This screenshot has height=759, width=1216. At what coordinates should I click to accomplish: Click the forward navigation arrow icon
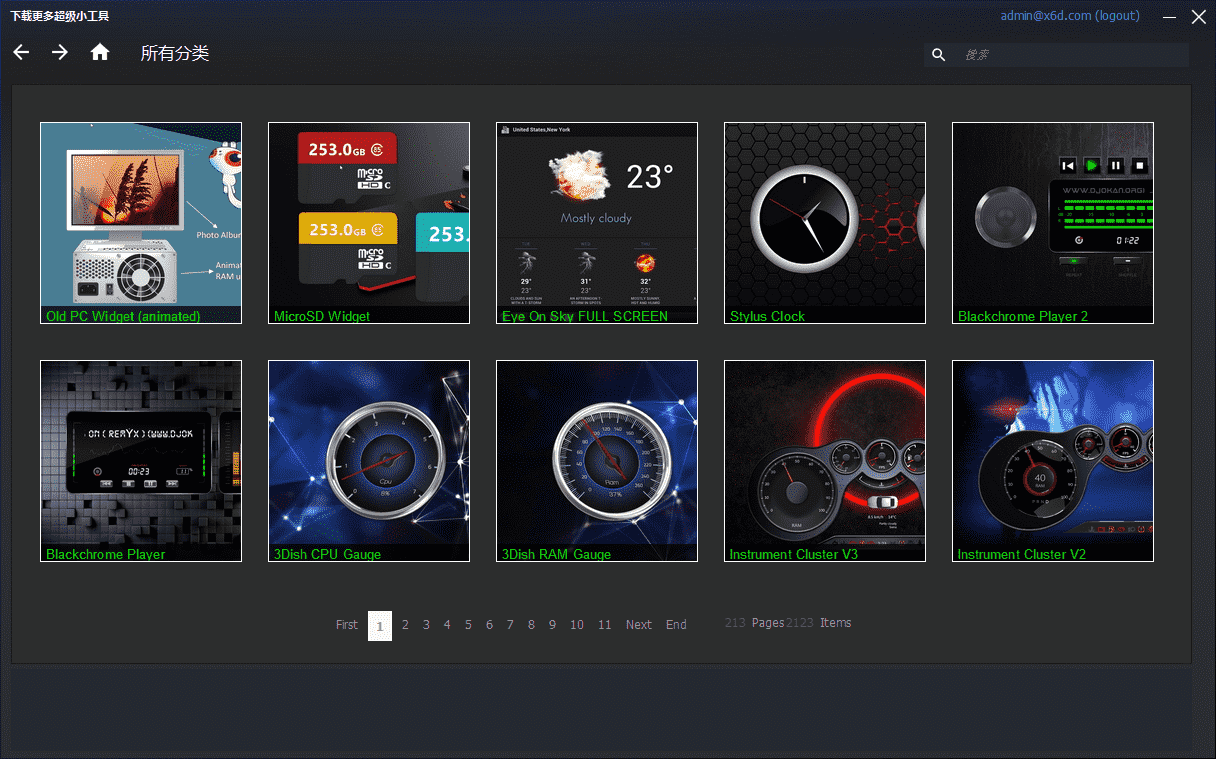click(x=59, y=52)
